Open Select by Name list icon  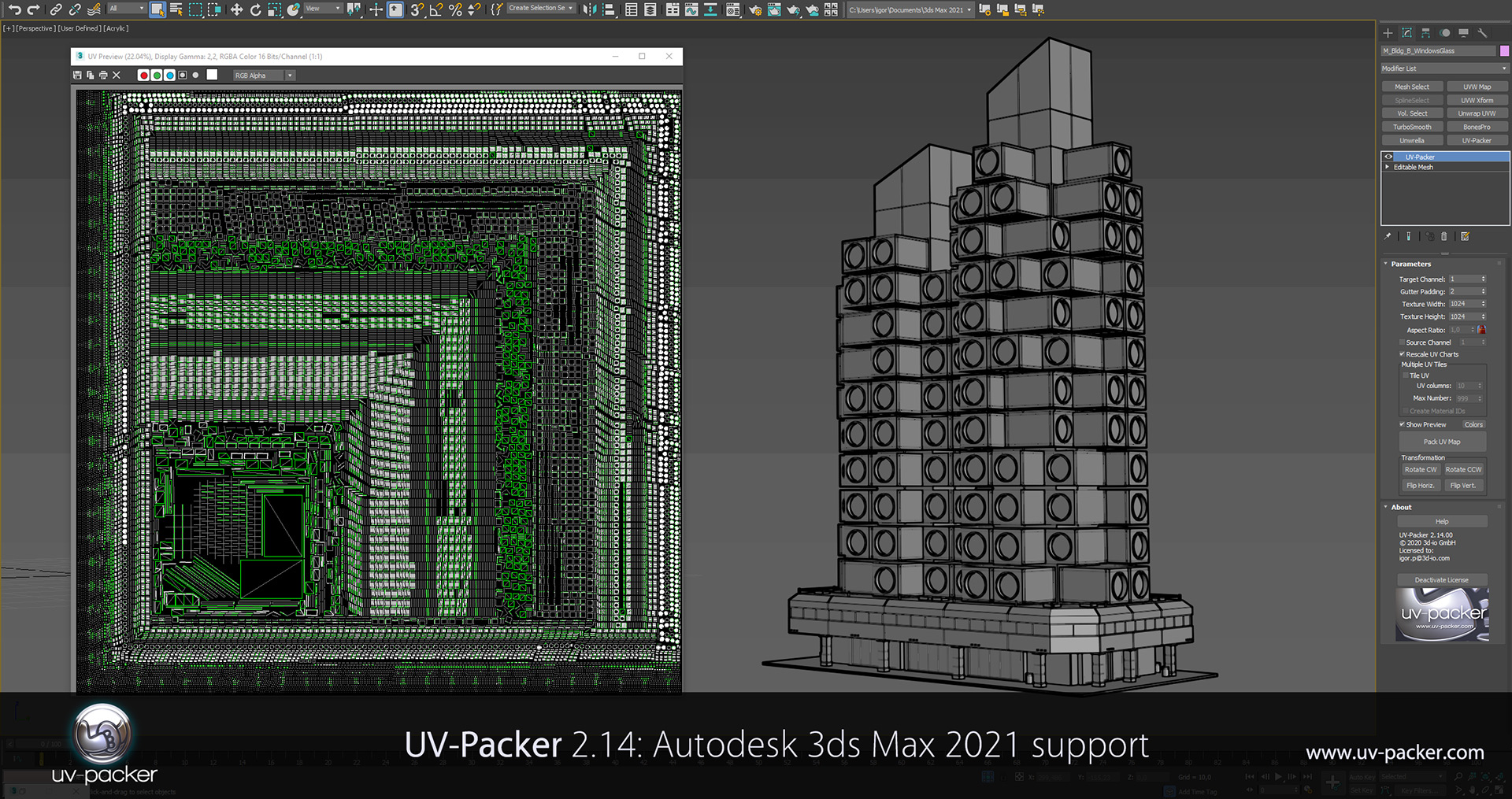coord(176,9)
